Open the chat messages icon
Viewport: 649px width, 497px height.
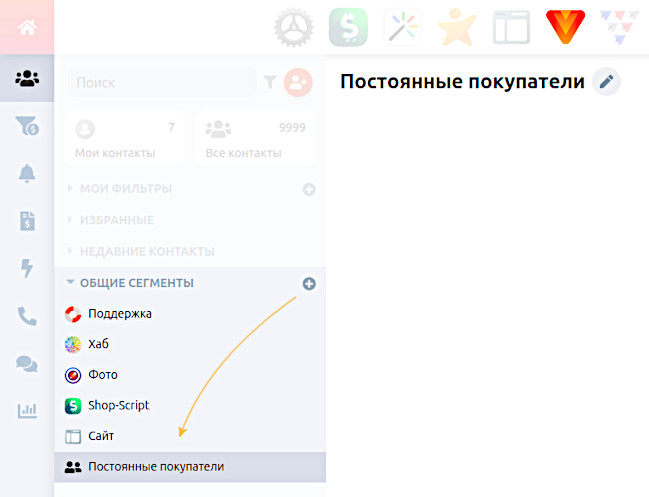pos(27,364)
